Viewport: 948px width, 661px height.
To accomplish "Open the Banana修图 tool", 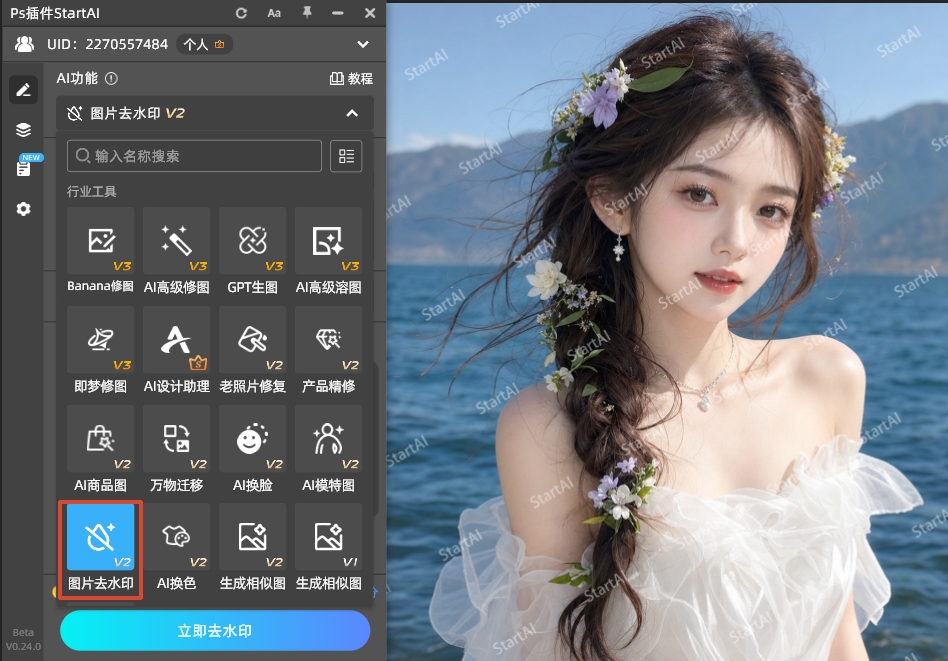I will tap(100, 241).
